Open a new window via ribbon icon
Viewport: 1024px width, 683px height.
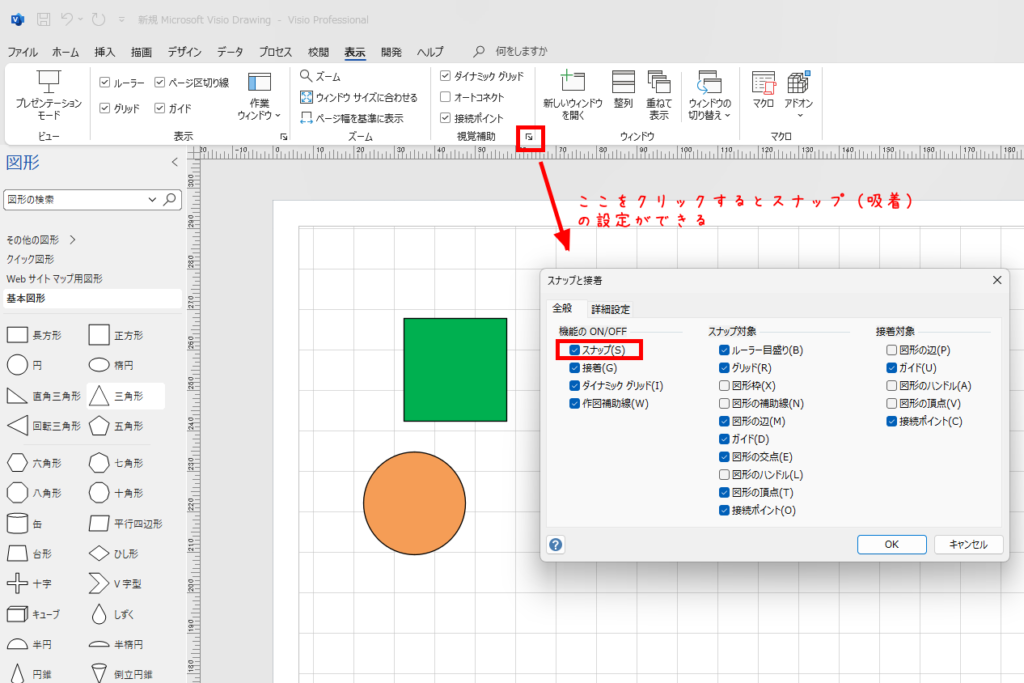tap(572, 84)
